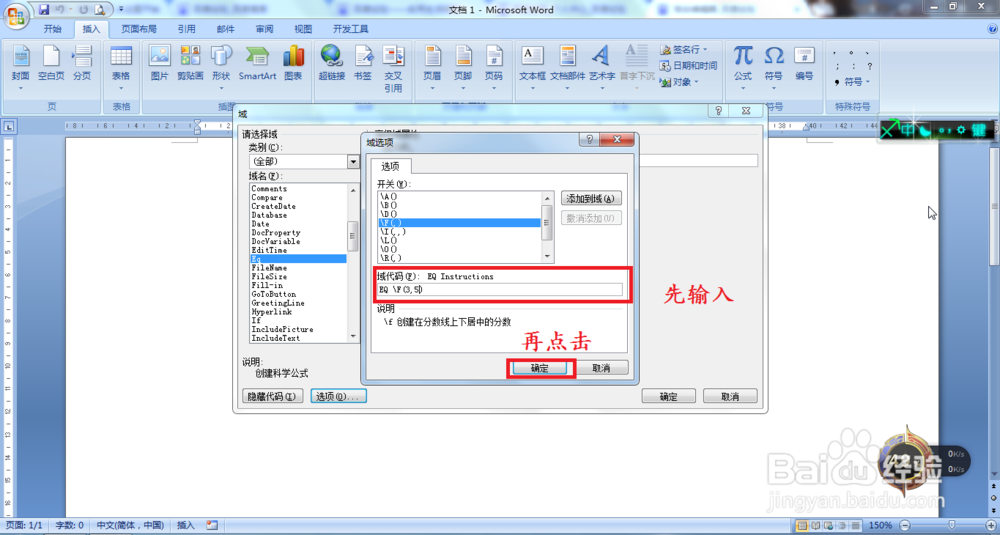Insert a Number (编号)
Image resolution: width=1000 pixels, height=535 pixels.
804,64
